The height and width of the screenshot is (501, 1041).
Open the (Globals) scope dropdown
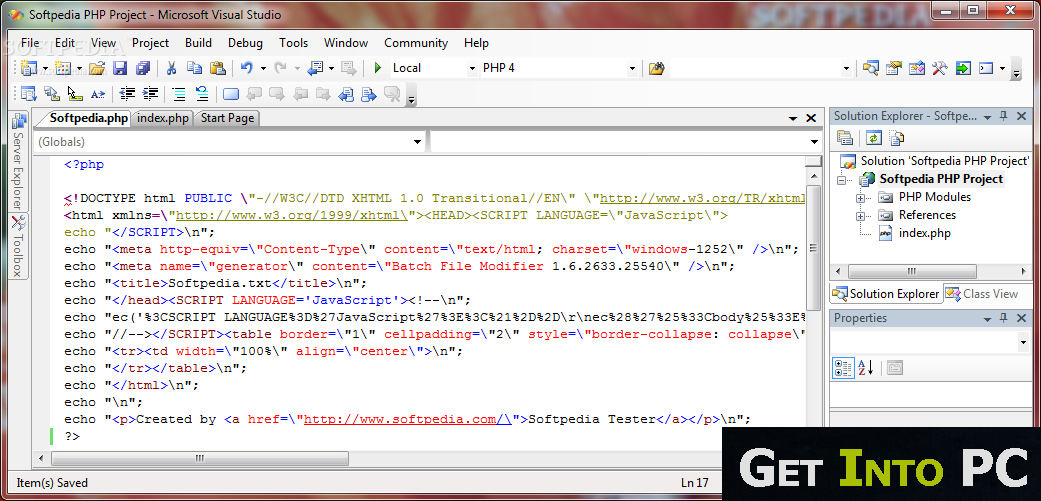point(418,141)
